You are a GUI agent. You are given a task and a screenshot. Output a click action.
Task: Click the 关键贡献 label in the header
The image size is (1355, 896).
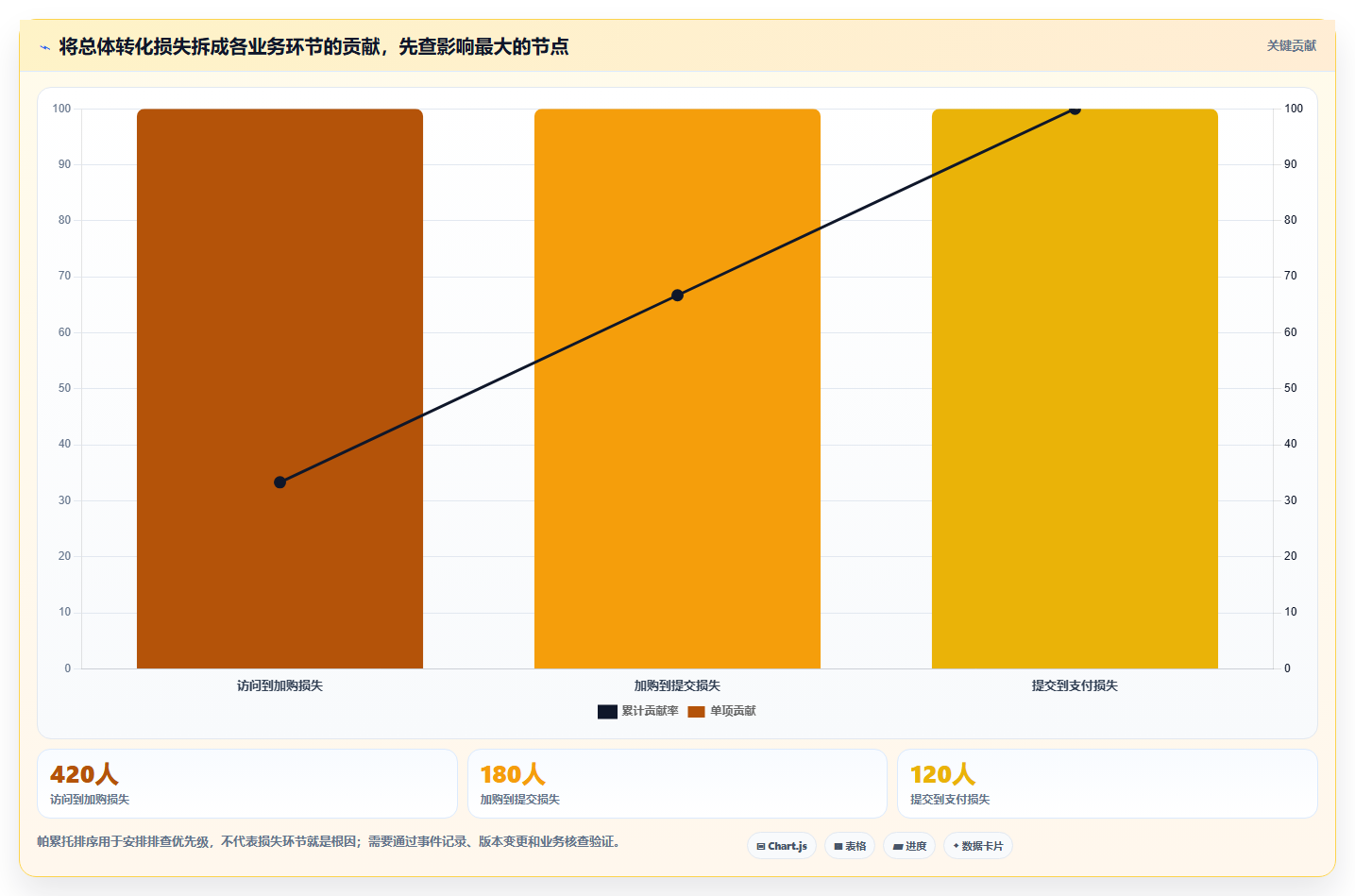tap(1291, 46)
